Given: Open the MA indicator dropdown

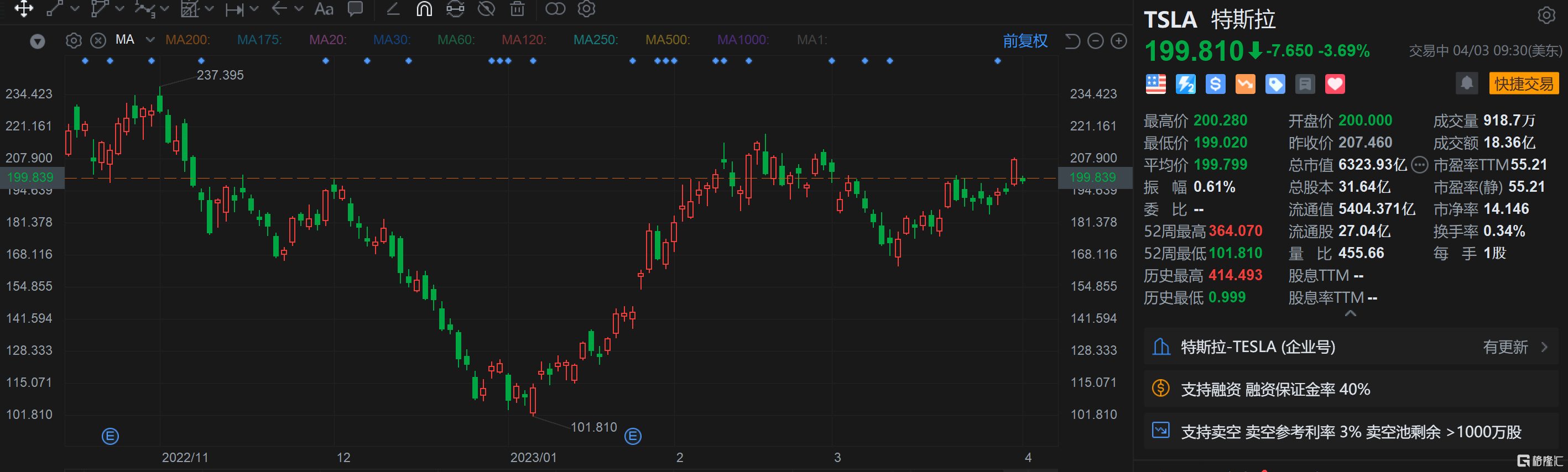Looking at the screenshot, I should tap(150, 40).
